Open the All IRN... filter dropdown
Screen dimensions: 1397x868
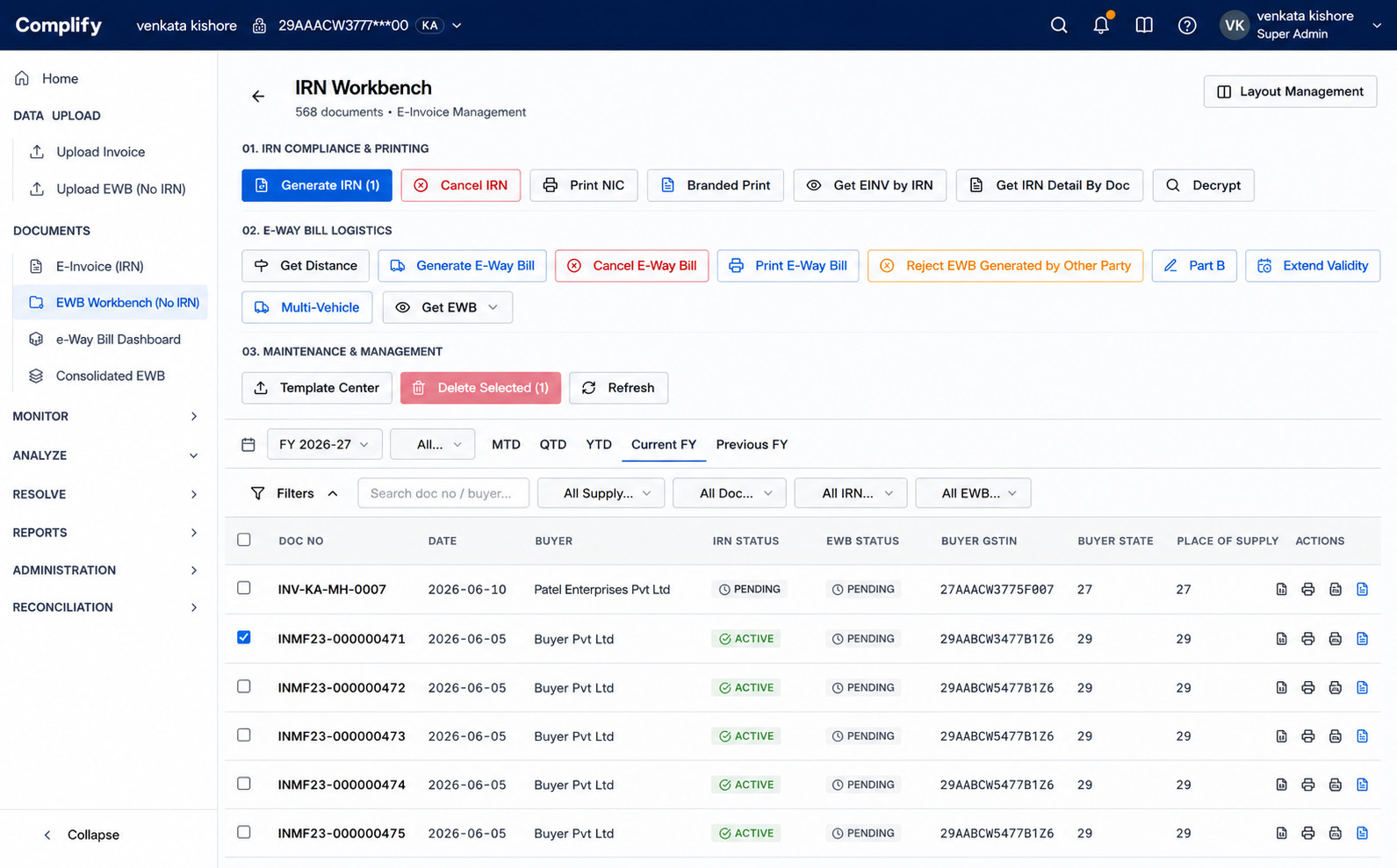point(851,493)
